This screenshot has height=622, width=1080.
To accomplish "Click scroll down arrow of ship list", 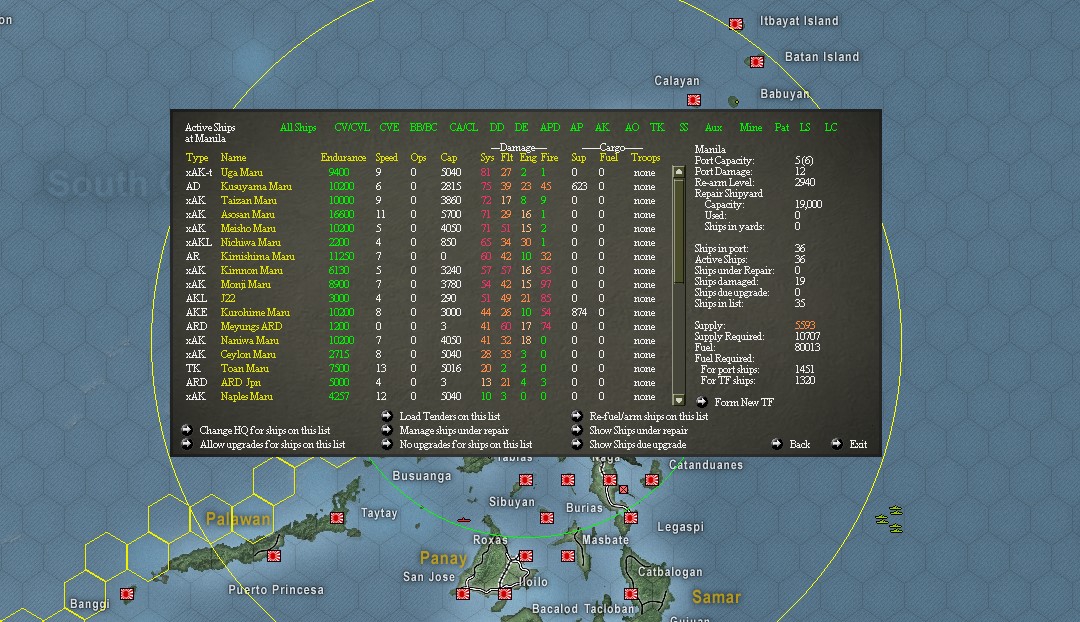I will pyautogui.click(x=678, y=400).
